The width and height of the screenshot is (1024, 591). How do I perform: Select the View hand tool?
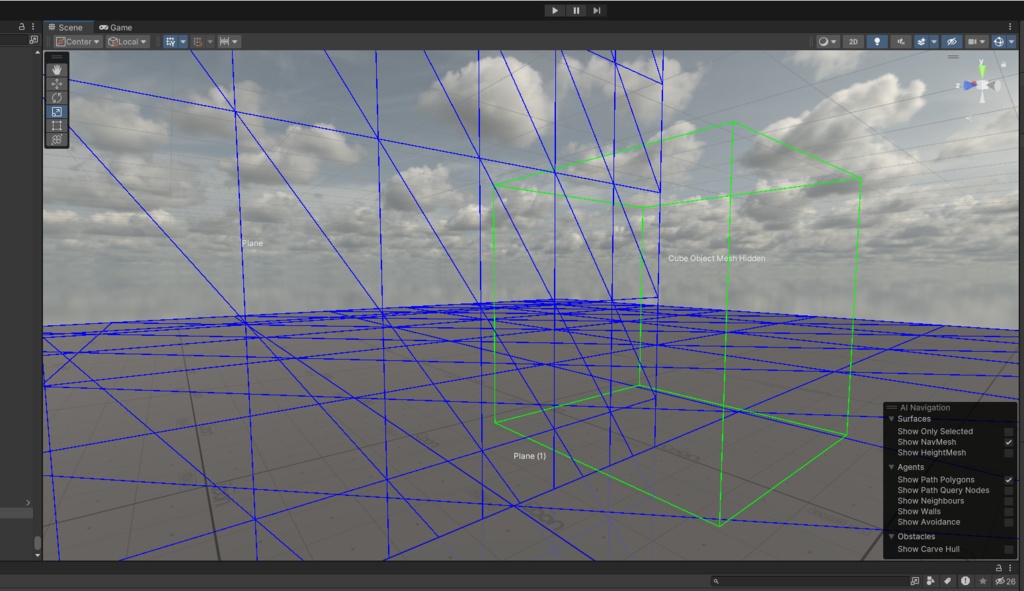(55, 69)
